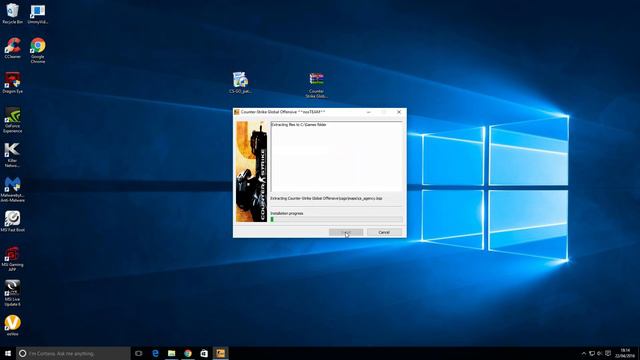Select the Google Chrome desktop shortcut
This screenshot has width=640, height=360.
coord(38,51)
